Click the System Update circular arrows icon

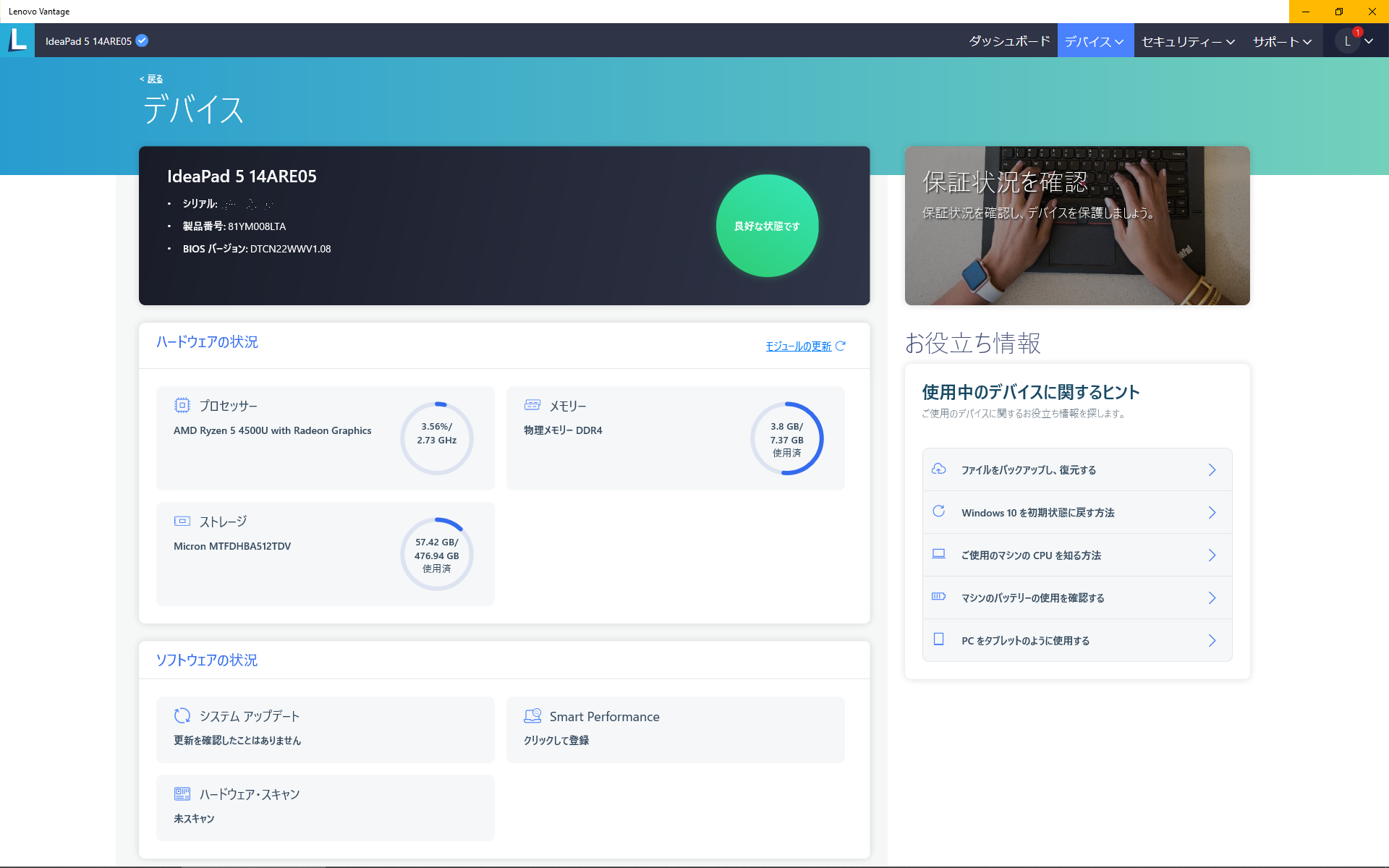[182, 715]
